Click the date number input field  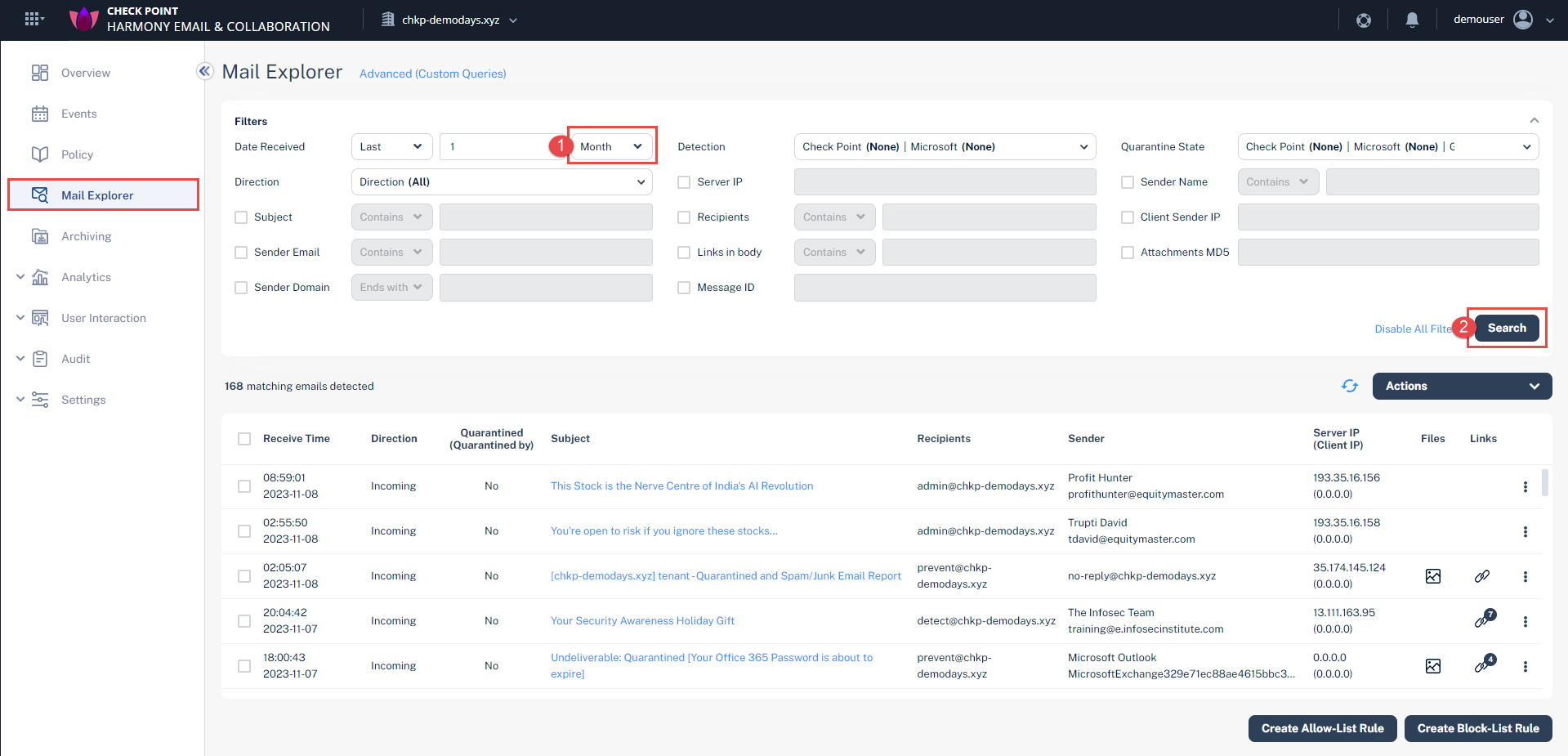500,146
